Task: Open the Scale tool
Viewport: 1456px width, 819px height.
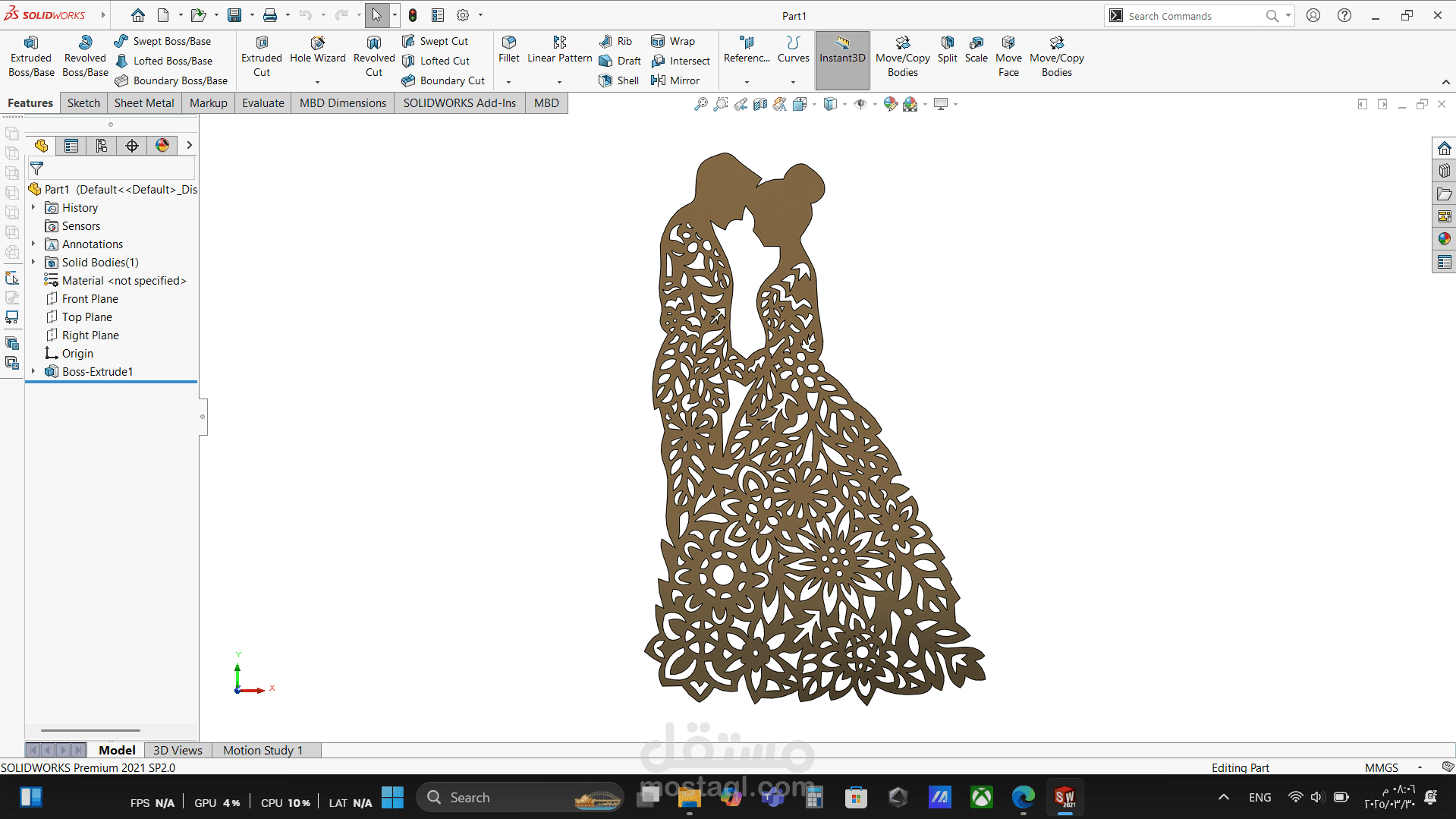Action: tap(976, 50)
